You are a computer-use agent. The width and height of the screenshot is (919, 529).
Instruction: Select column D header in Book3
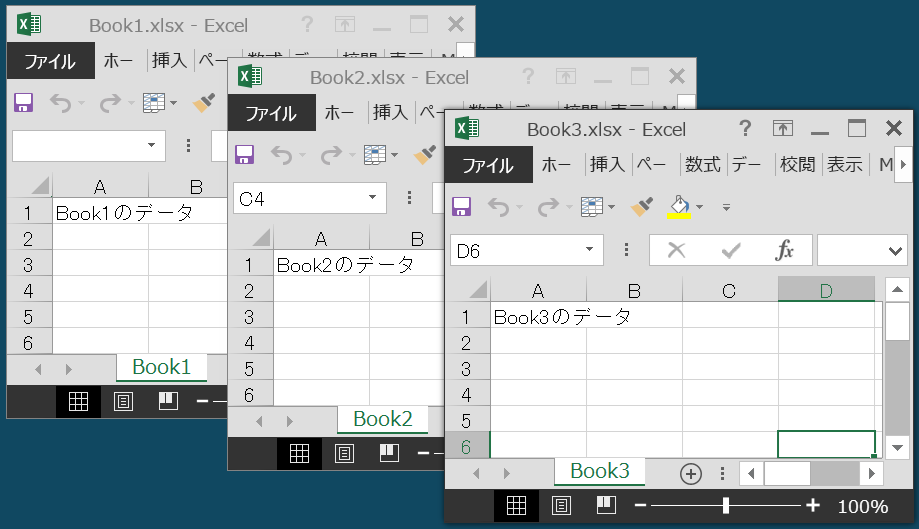pyautogui.click(x=826, y=290)
